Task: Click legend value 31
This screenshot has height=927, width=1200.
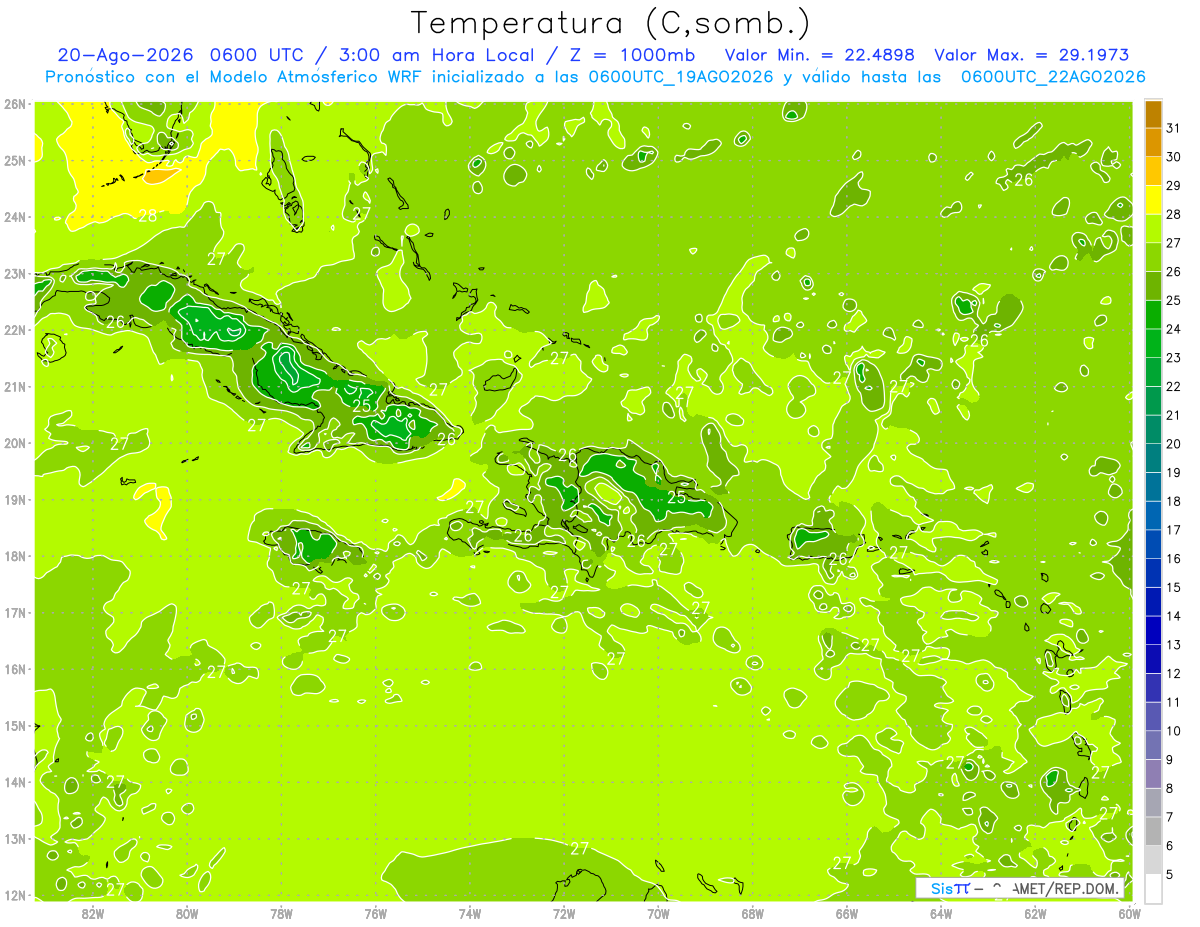Action: (x=1173, y=129)
